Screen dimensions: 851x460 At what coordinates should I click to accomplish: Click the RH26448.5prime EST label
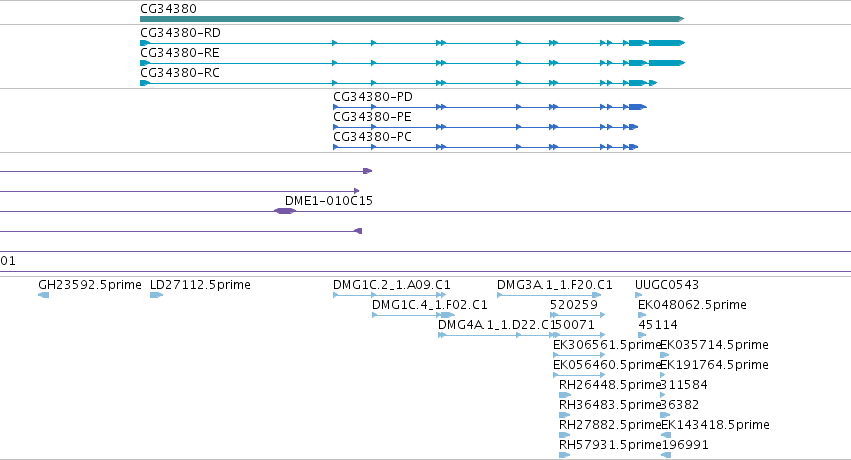point(610,386)
